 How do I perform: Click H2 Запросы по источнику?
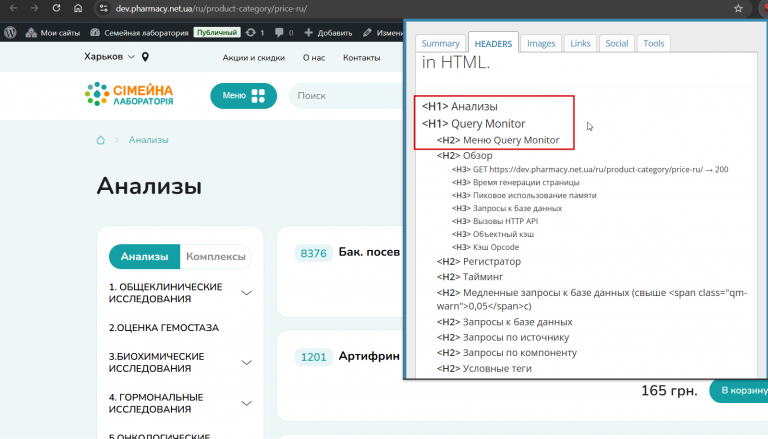pyautogui.click(x=503, y=337)
